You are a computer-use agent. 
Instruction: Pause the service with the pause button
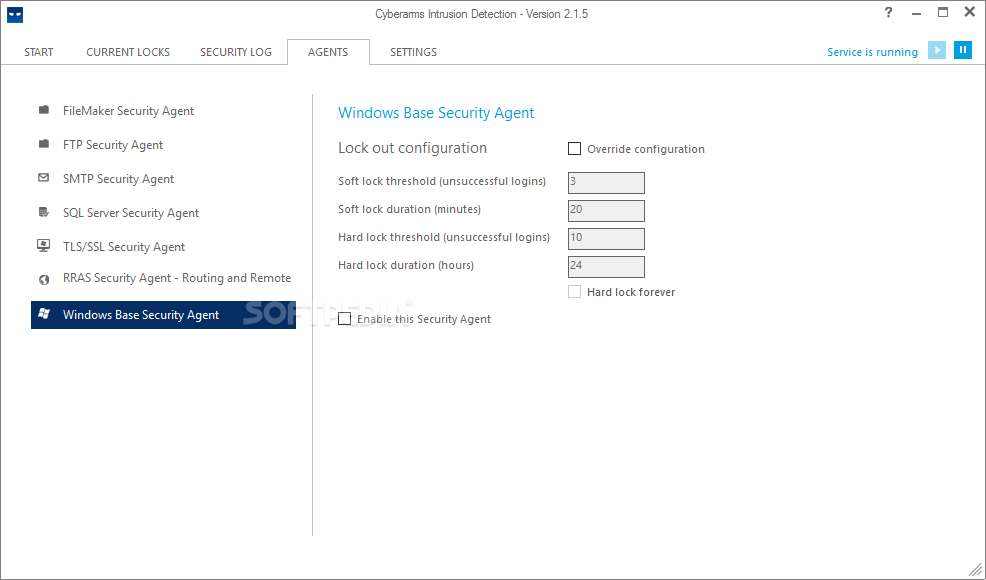click(x=963, y=50)
